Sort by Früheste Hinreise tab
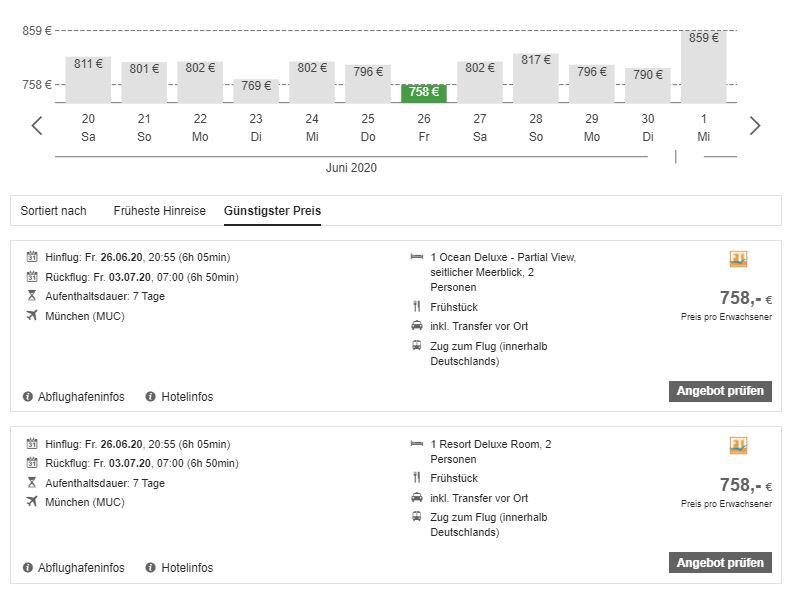793x593 pixels. [x=159, y=211]
